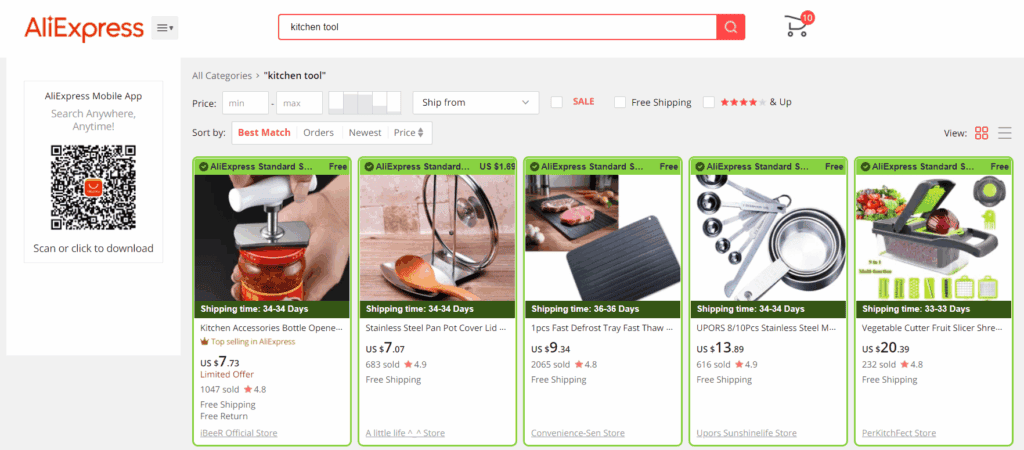Click '683 sold' text
1024x450 pixels.
coord(382,364)
